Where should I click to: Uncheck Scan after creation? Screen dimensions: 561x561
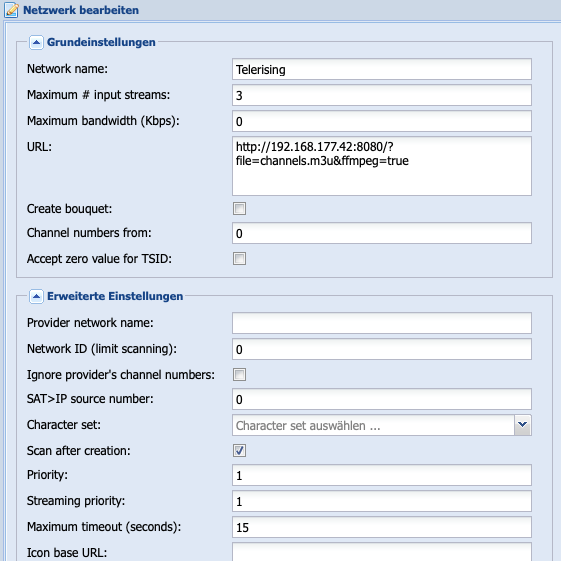tap(239, 450)
